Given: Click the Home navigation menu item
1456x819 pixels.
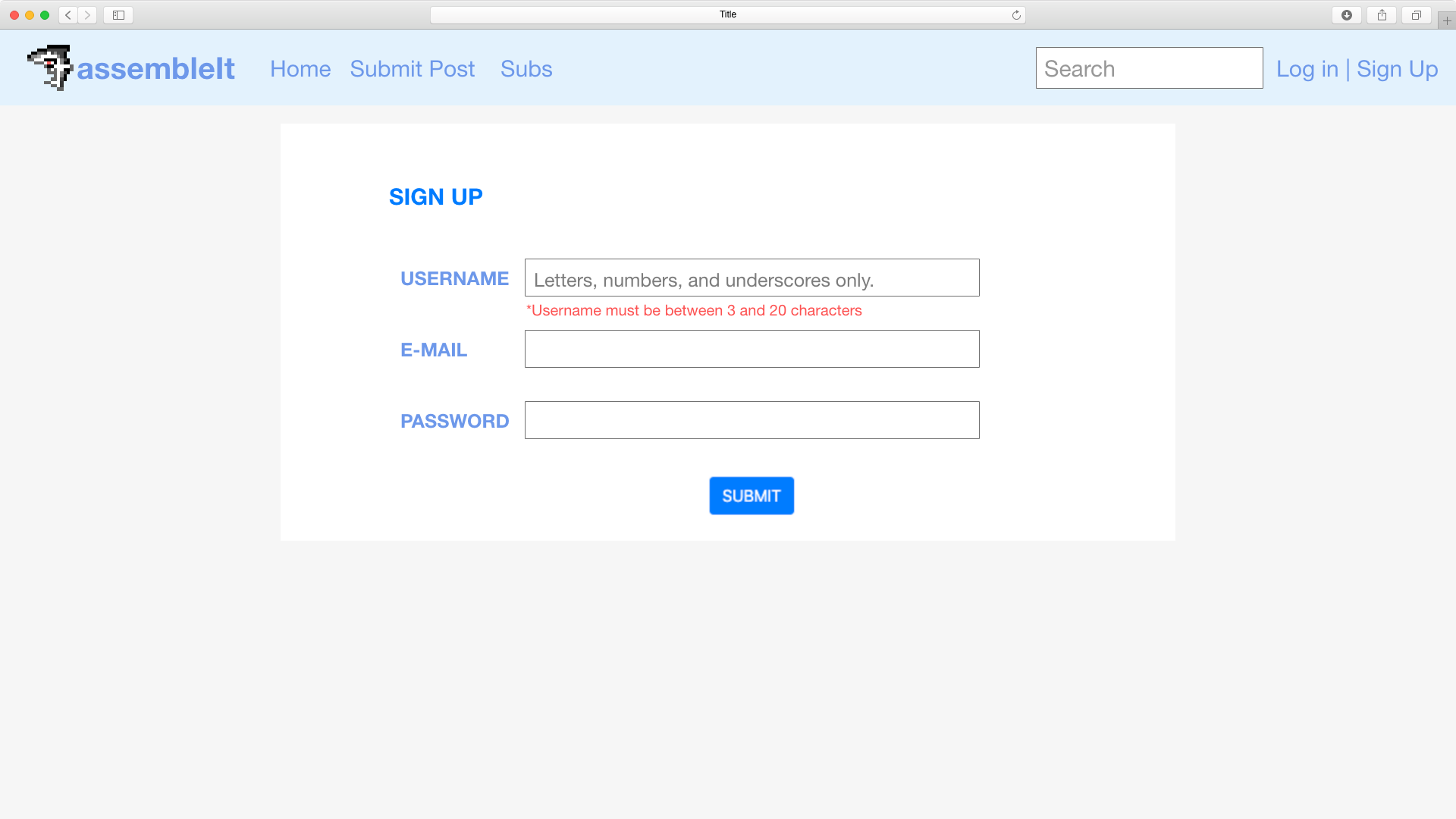Looking at the screenshot, I should point(300,68).
